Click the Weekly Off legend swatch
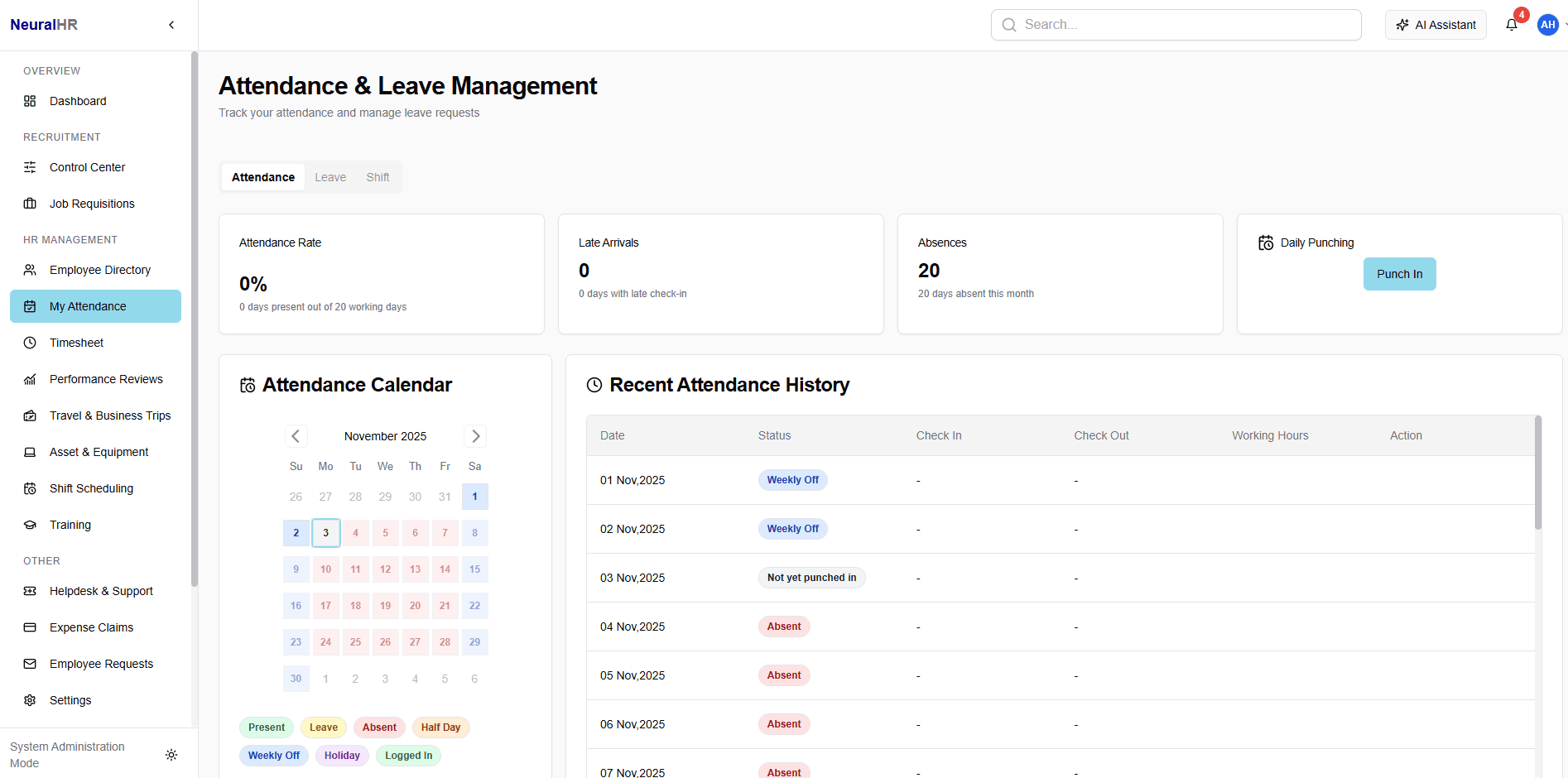This screenshot has height=778, width=1568. pos(274,756)
